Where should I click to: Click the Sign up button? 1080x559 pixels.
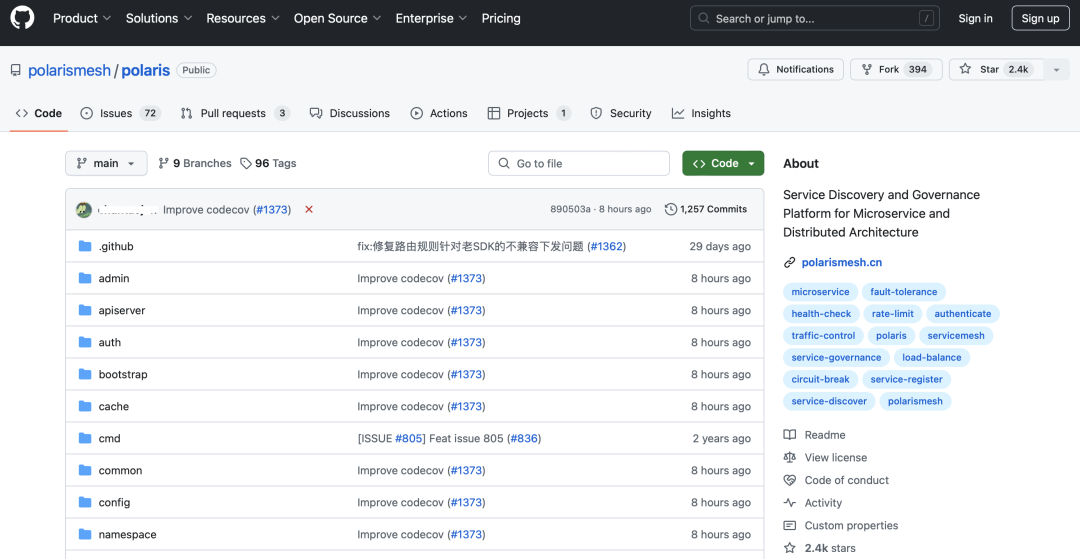point(1040,19)
